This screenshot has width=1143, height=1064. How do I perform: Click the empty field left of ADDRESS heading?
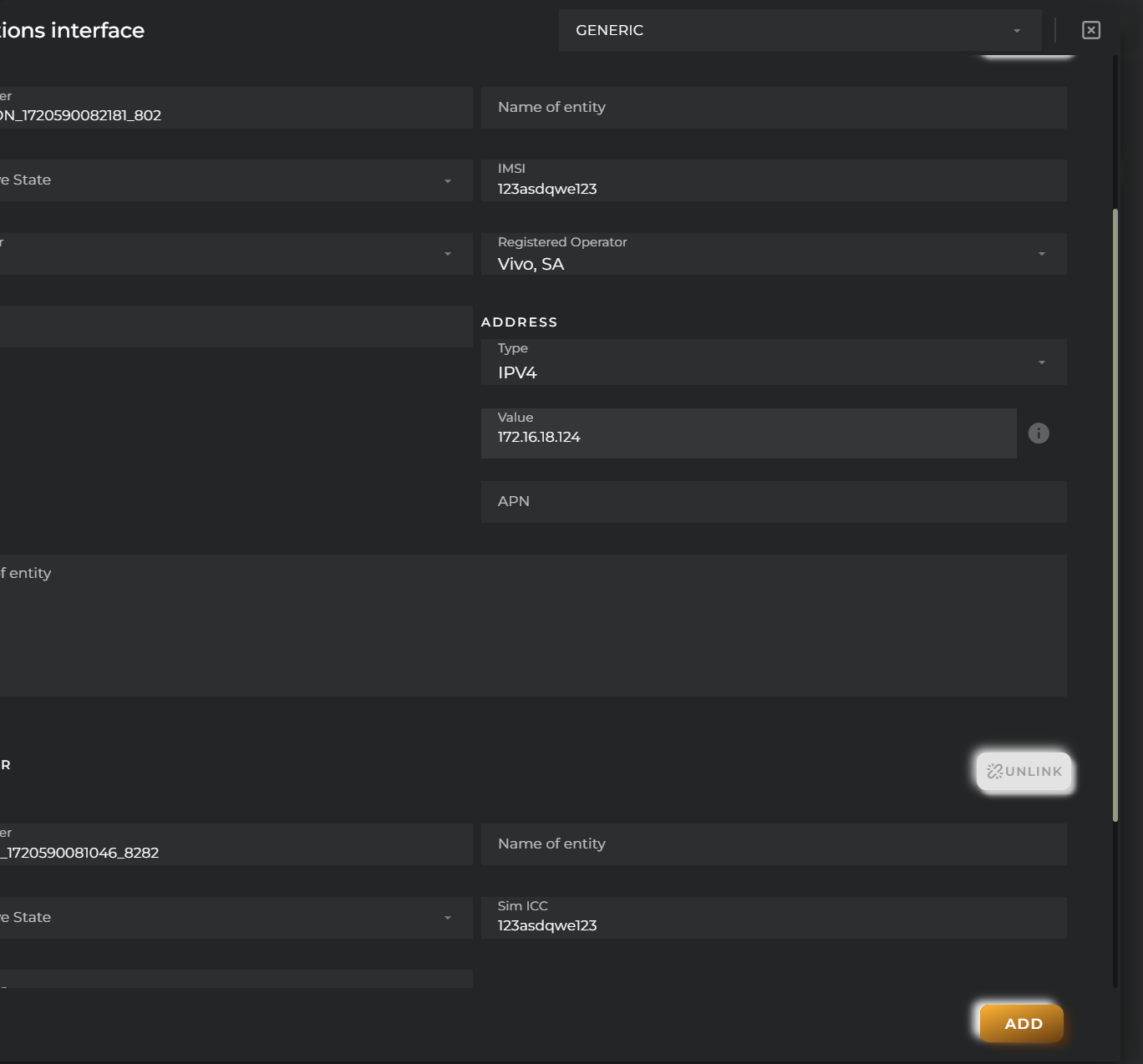coord(236,327)
